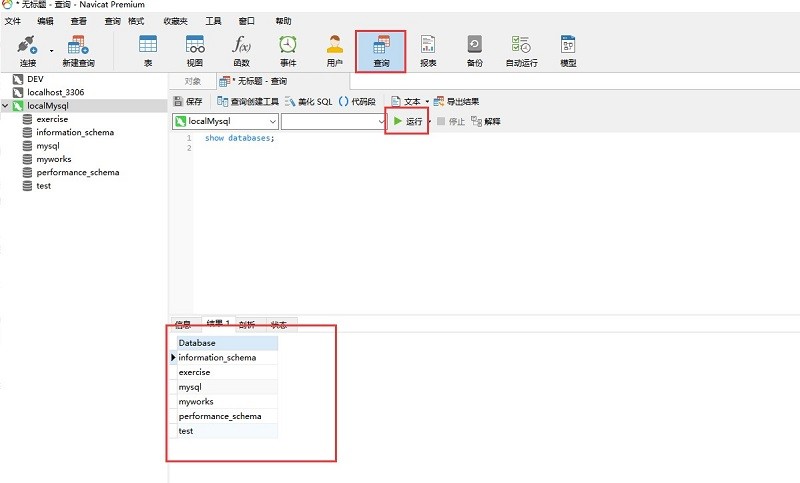Open the Edit (编辑) menu
Screen dimensions: 800x483
pos(45,21)
